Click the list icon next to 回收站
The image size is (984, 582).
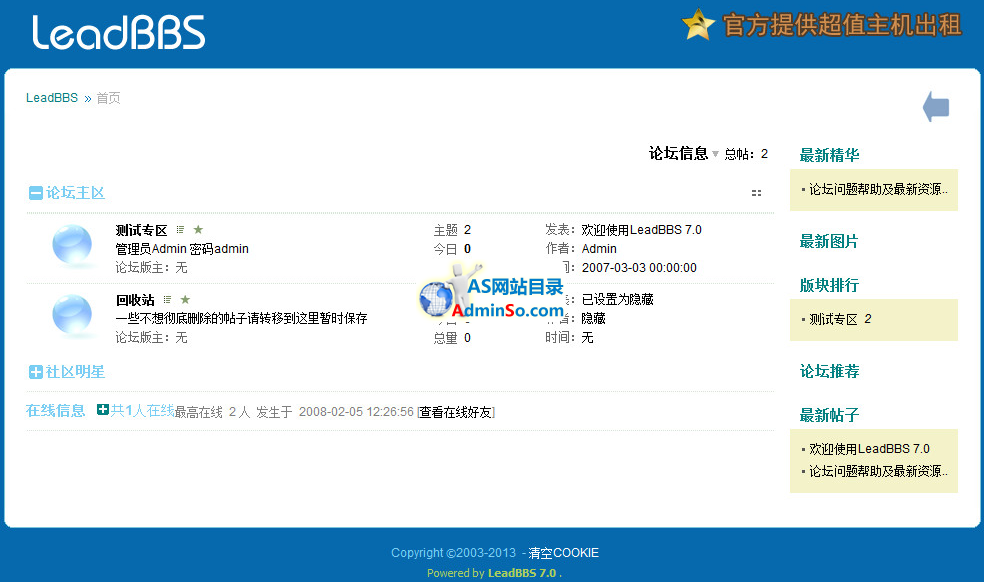click(167, 299)
